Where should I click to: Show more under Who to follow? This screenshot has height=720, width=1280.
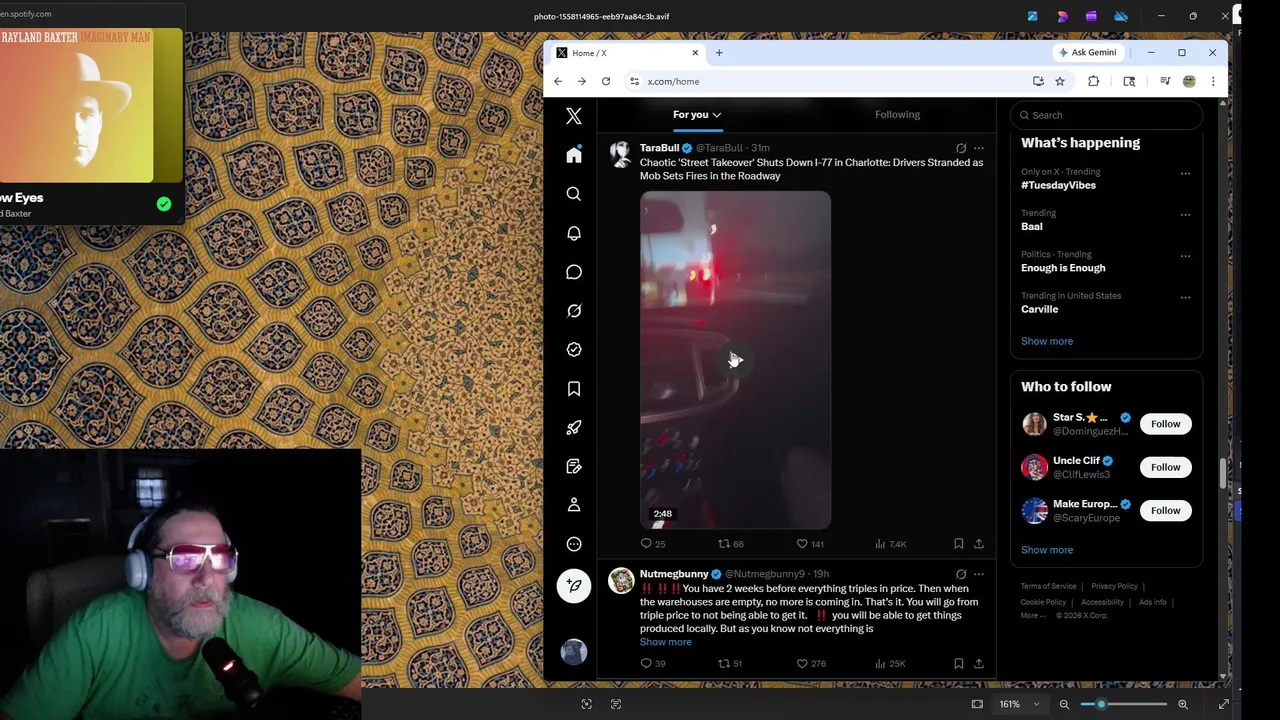click(1047, 550)
